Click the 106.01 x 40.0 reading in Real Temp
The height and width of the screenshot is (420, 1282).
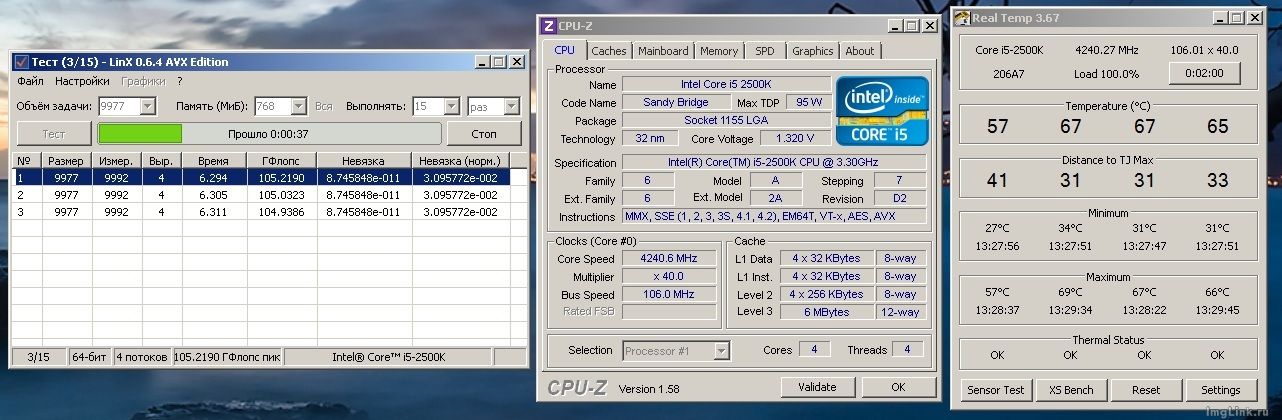1204,49
